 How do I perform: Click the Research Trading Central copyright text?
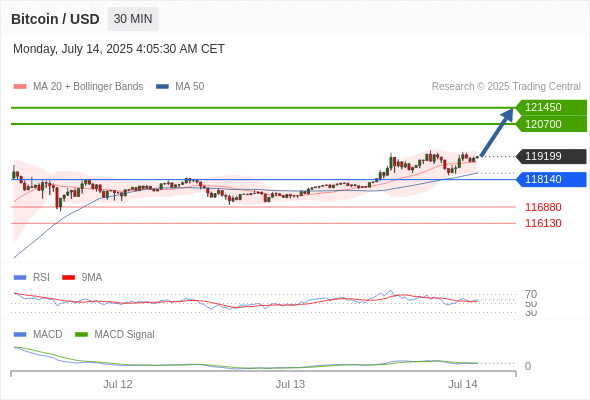point(506,87)
